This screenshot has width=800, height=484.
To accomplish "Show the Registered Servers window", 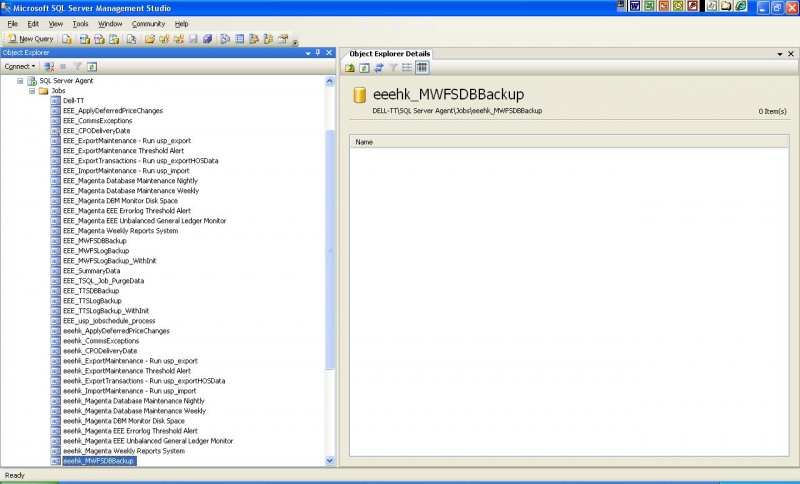I will (225, 39).
